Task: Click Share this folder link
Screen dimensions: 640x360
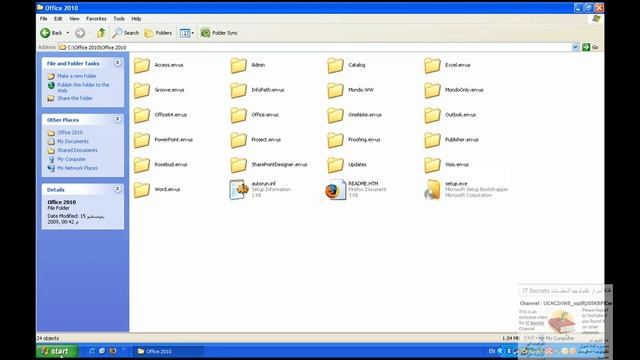Action: (75, 98)
